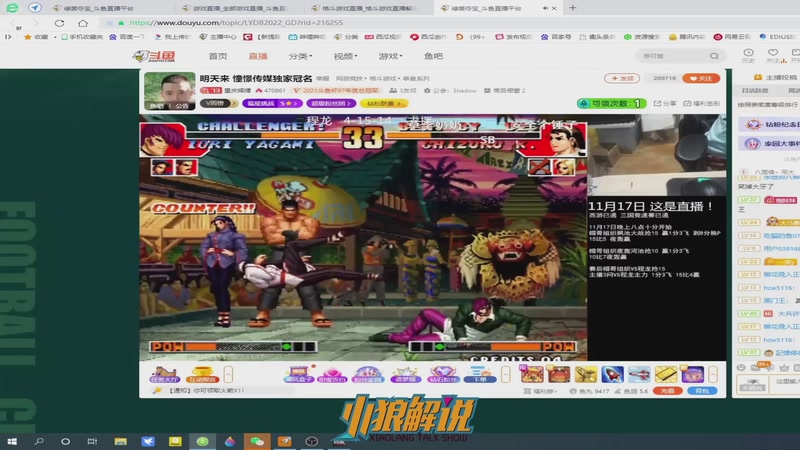The width and height of the screenshot is (800, 450).
Task: Click the streamer avatar thumbnail
Action: 169,91
